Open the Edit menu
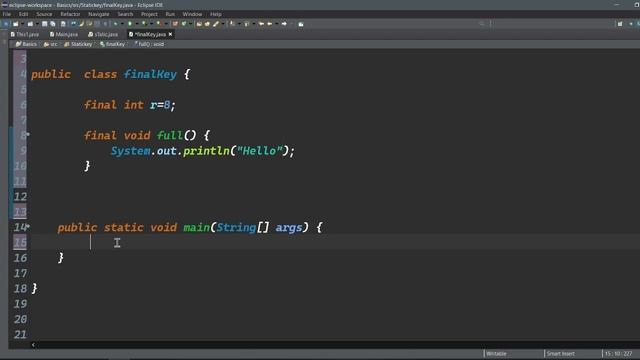This screenshot has width=640, height=360. (x=23, y=14)
